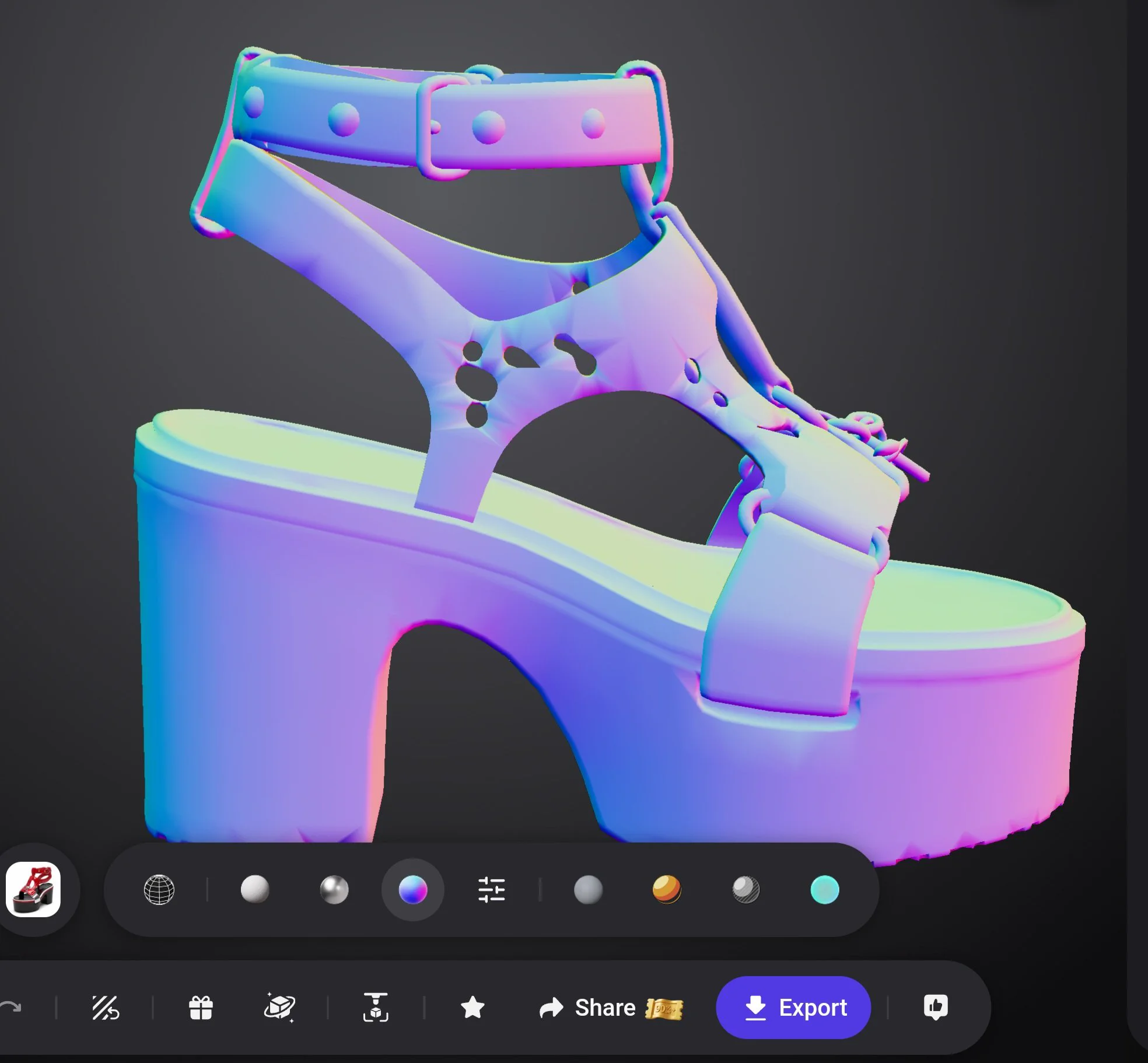Choose the plain gray material sphere
This screenshot has width=1148, height=1063.
588,890
